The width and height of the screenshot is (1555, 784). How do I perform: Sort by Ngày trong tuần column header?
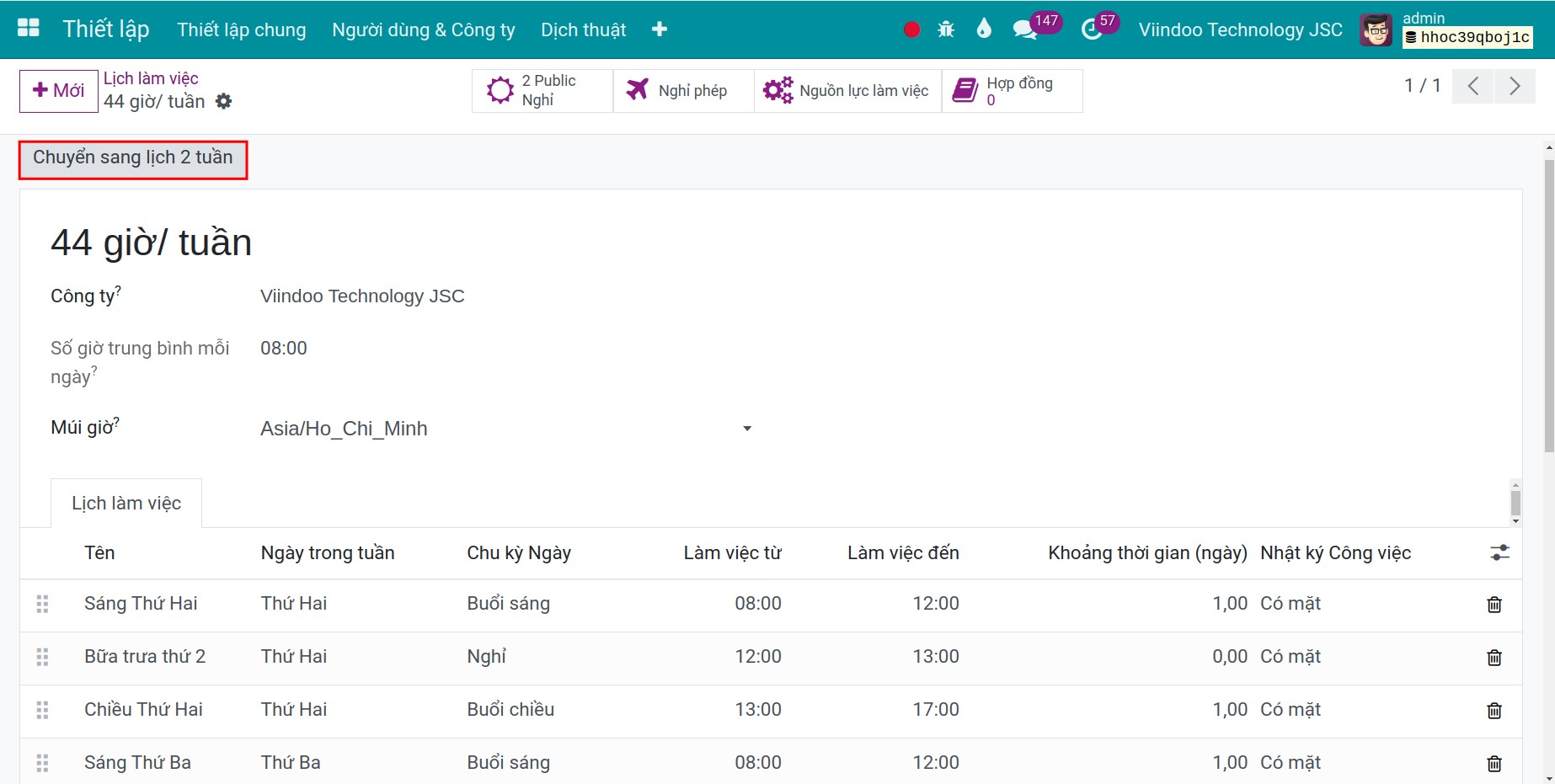click(x=328, y=552)
